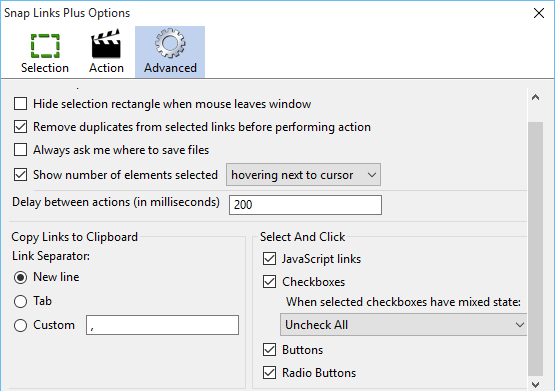Click the custom separator text field
Image resolution: width=555 pixels, height=391 pixels.
[x=162, y=325]
